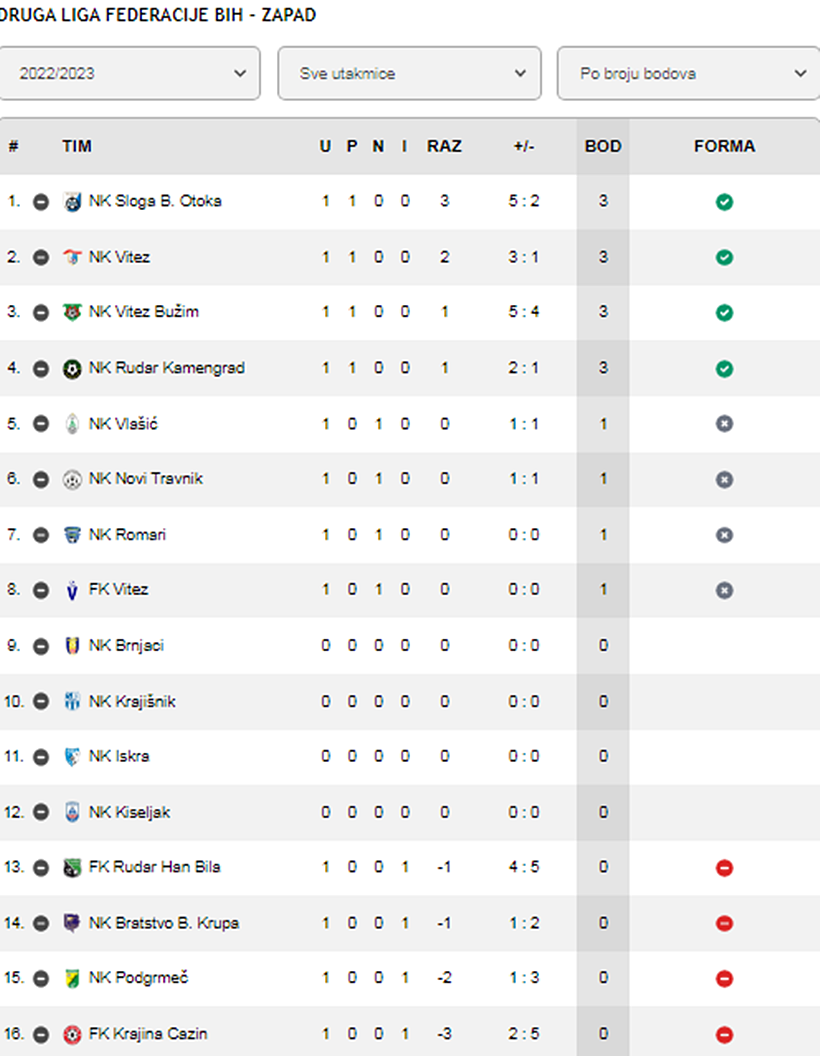Click the grey draw form icon for NK Vlašić
Viewport: 820px width, 1056px height.
click(x=724, y=424)
